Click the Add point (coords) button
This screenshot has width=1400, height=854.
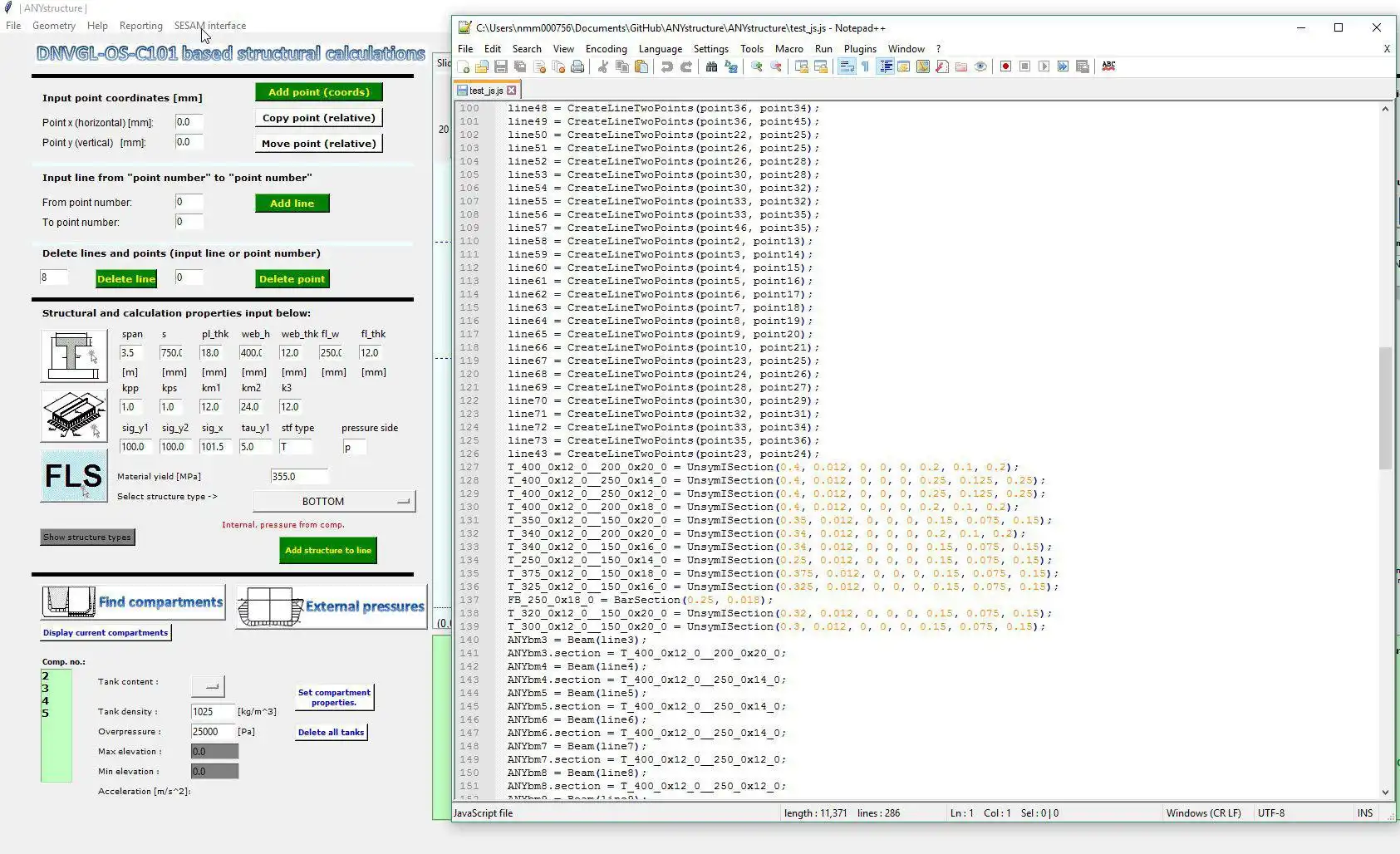pyautogui.click(x=318, y=92)
